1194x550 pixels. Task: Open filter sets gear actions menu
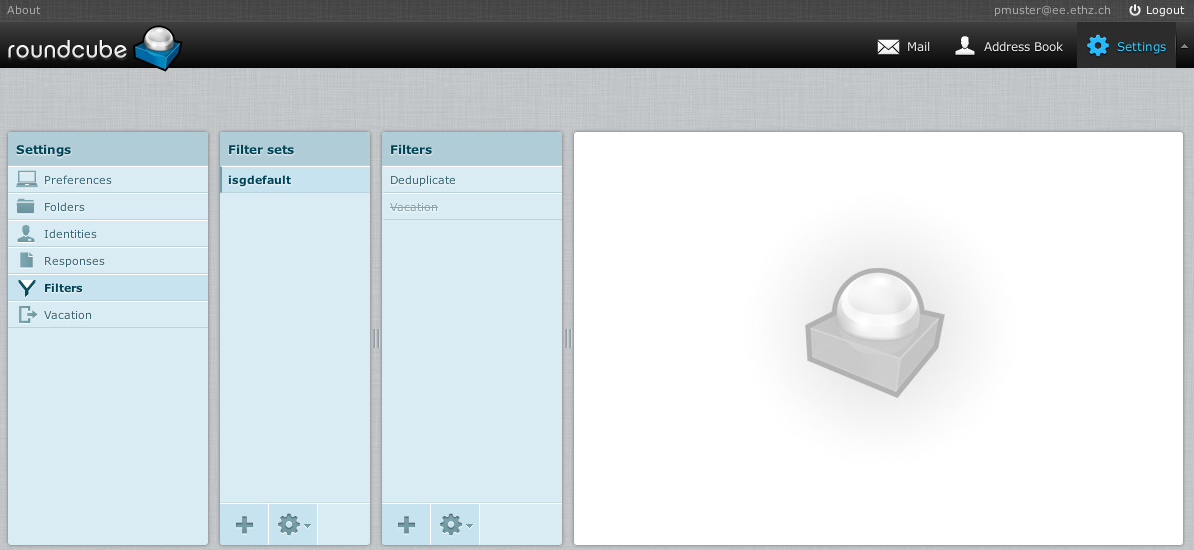(x=293, y=524)
